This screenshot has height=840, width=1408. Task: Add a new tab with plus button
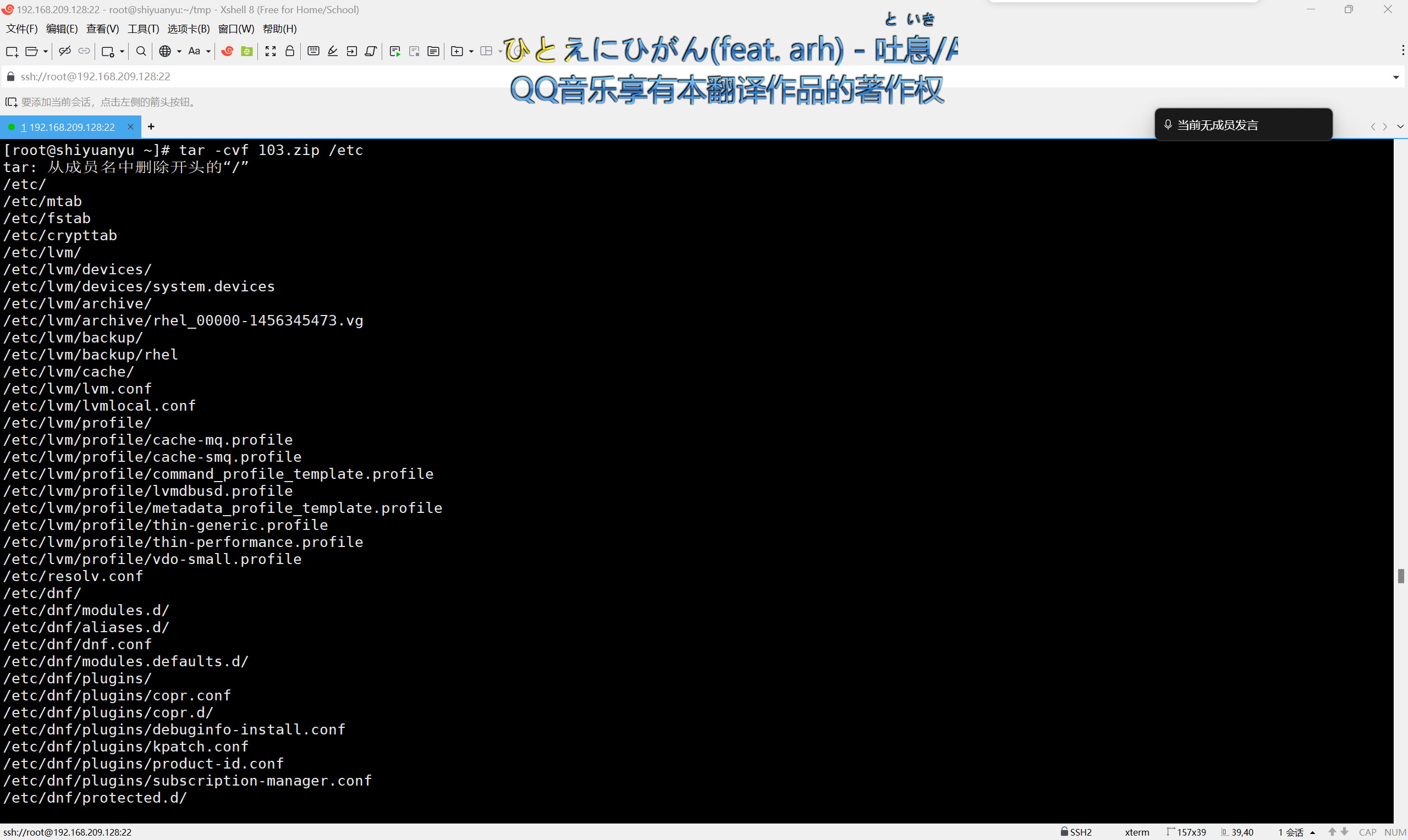tap(151, 127)
